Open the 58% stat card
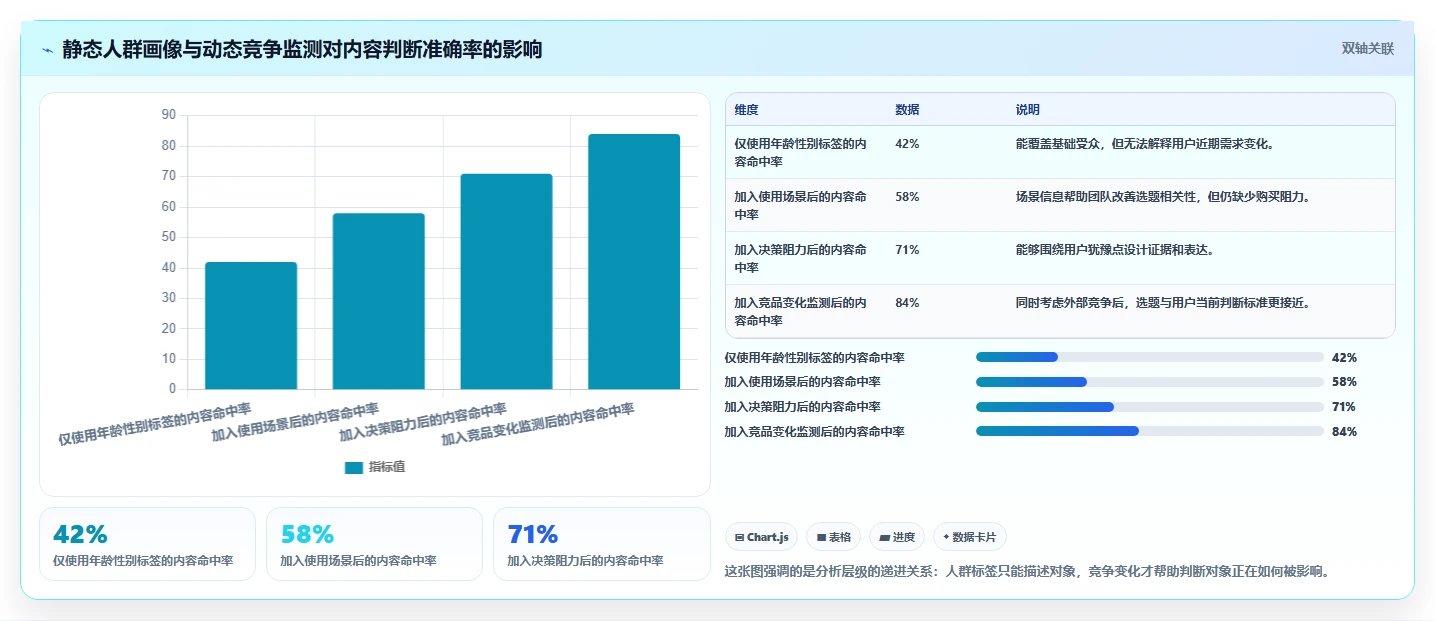1435x621 pixels. [375, 544]
